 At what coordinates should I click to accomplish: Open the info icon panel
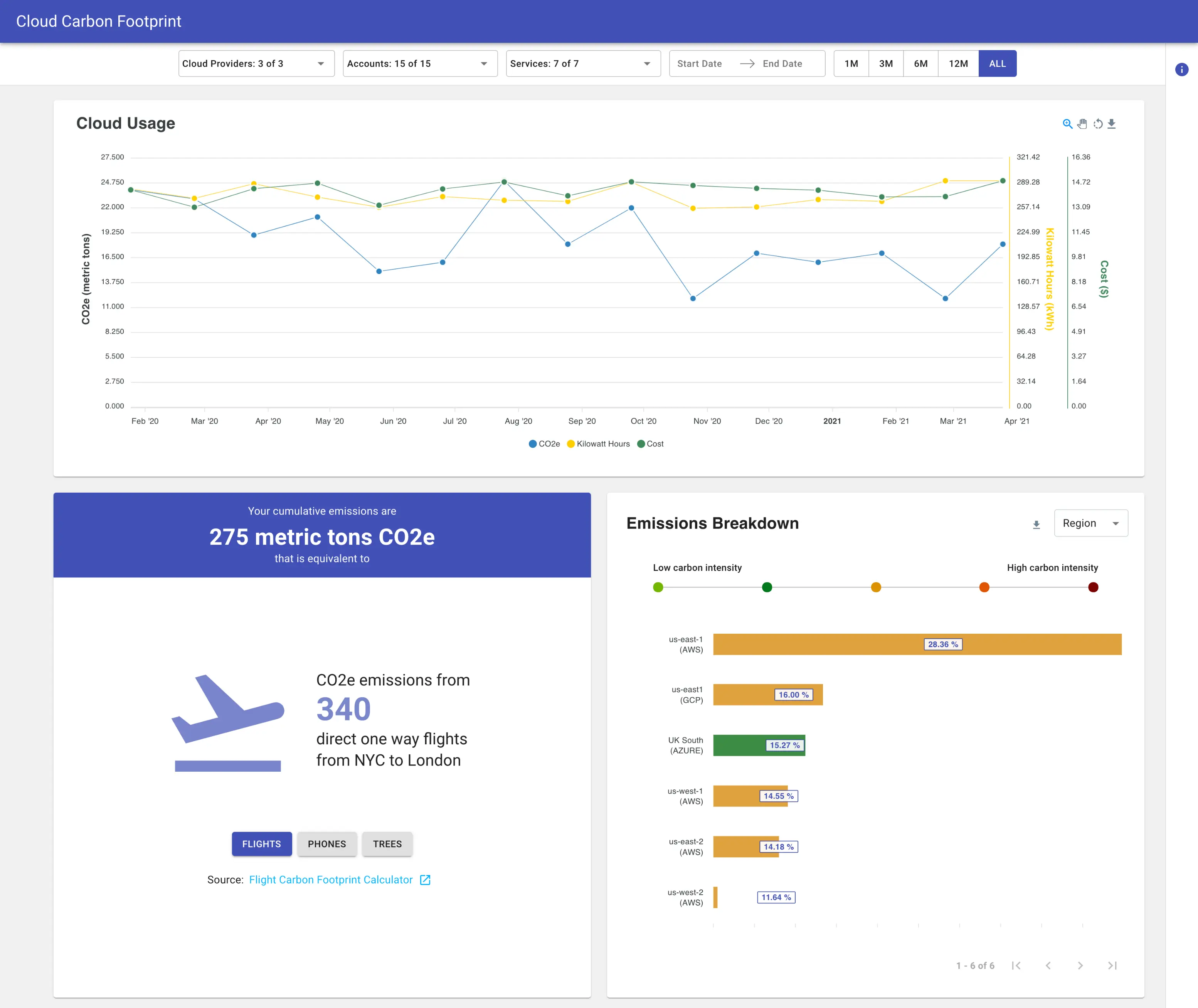pyautogui.click(x=1181, y=70)
